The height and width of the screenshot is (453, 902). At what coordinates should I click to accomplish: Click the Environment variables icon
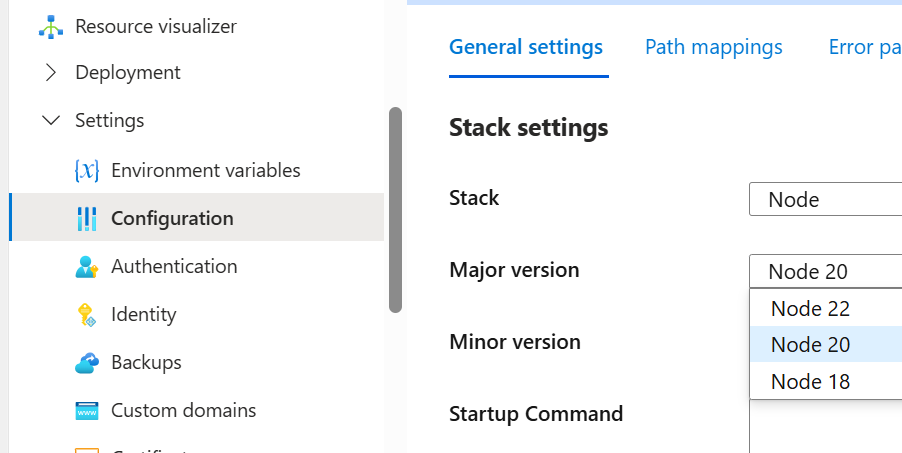click(87, 171)
